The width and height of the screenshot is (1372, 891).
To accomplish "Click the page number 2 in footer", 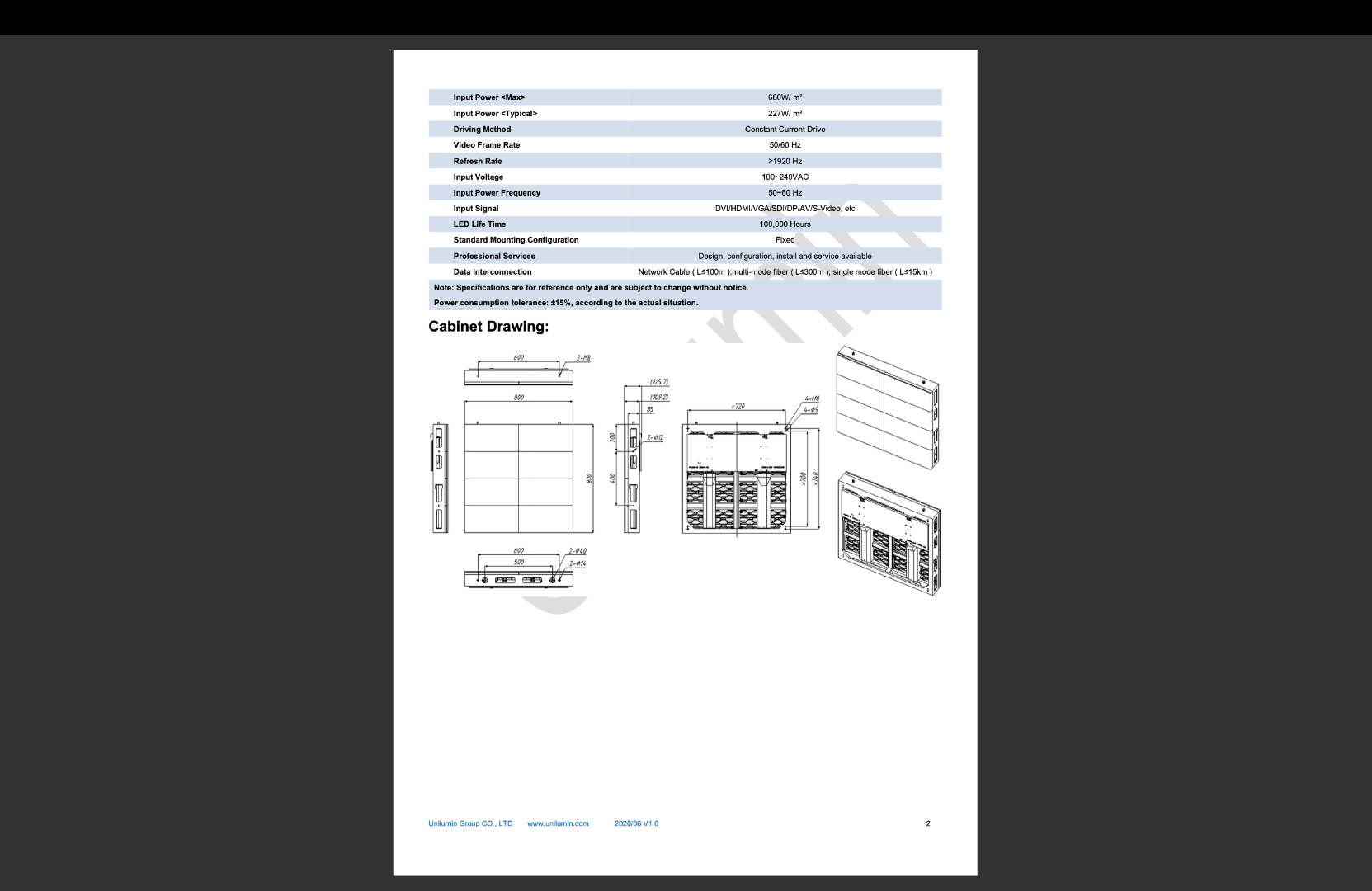I will tap(928, 823).
